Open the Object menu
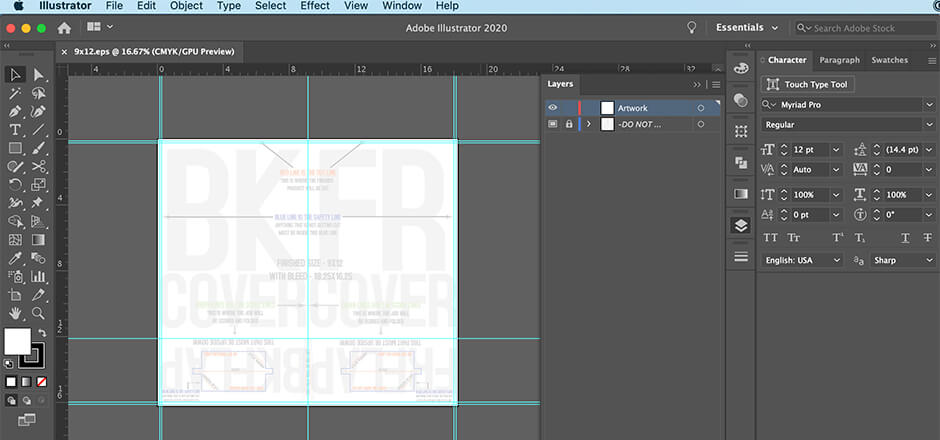 pos(186,6)
